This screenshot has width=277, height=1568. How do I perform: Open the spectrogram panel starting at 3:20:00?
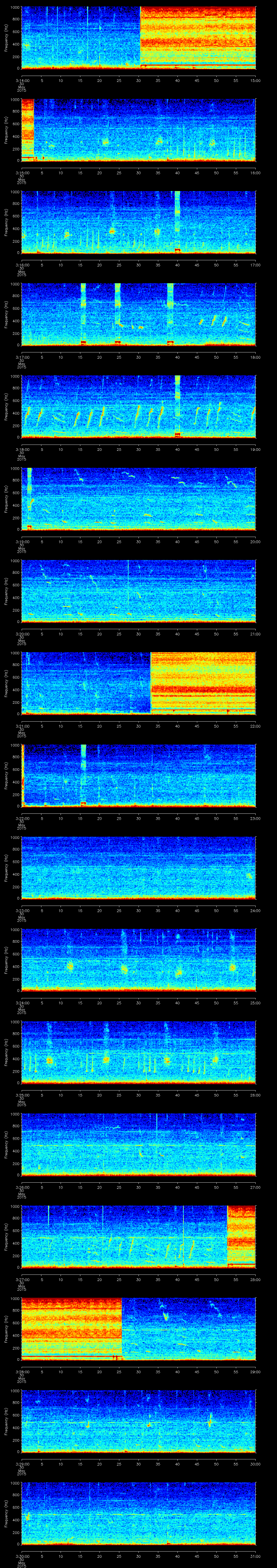[138, 591]
